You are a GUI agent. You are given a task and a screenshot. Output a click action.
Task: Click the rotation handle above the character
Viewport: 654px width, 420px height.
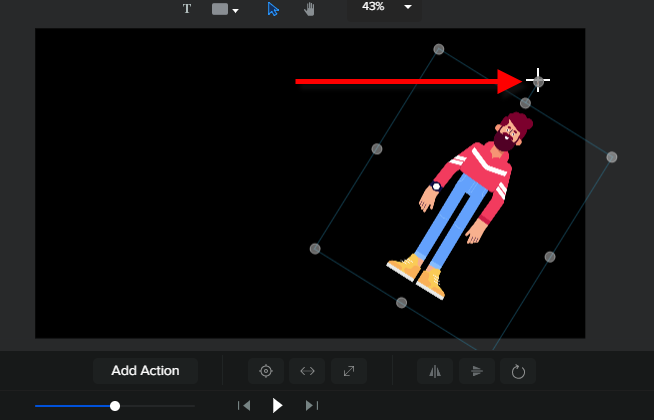pos(538,81)
